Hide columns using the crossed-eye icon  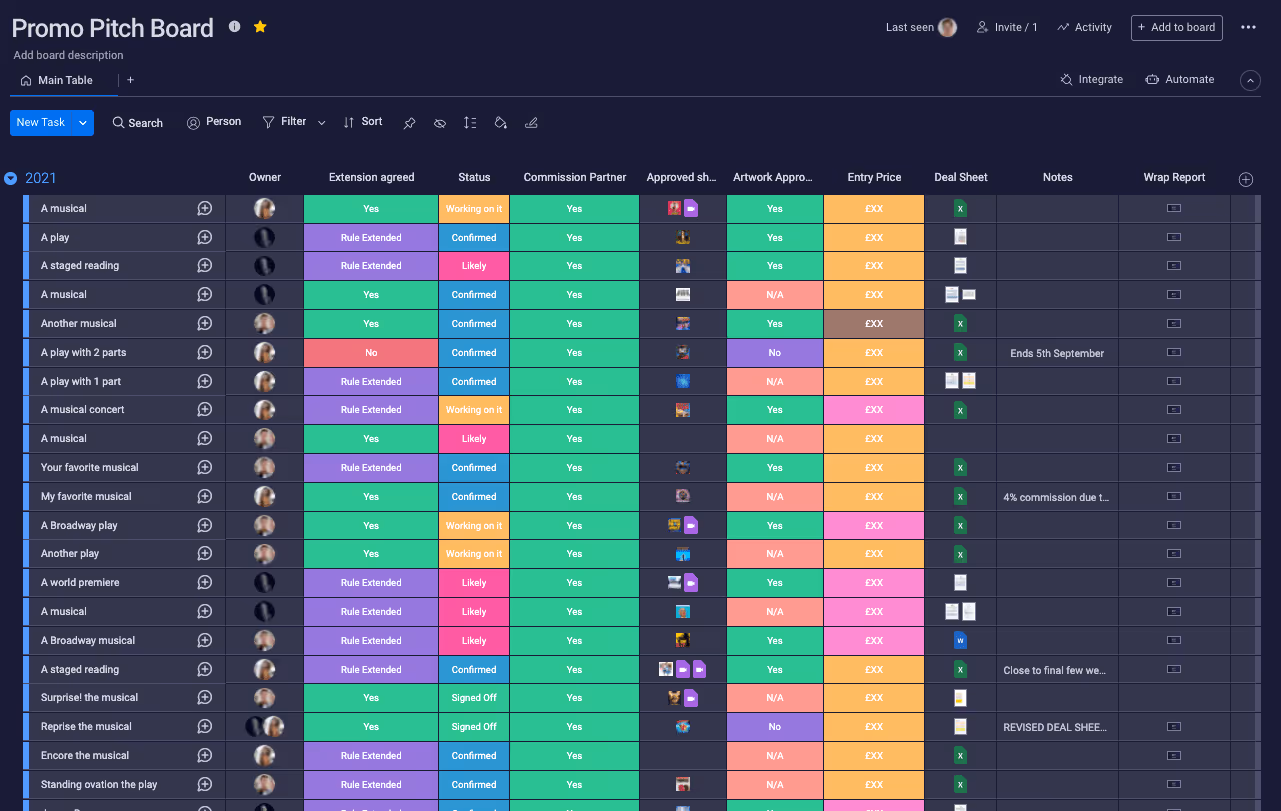[439, 122]
